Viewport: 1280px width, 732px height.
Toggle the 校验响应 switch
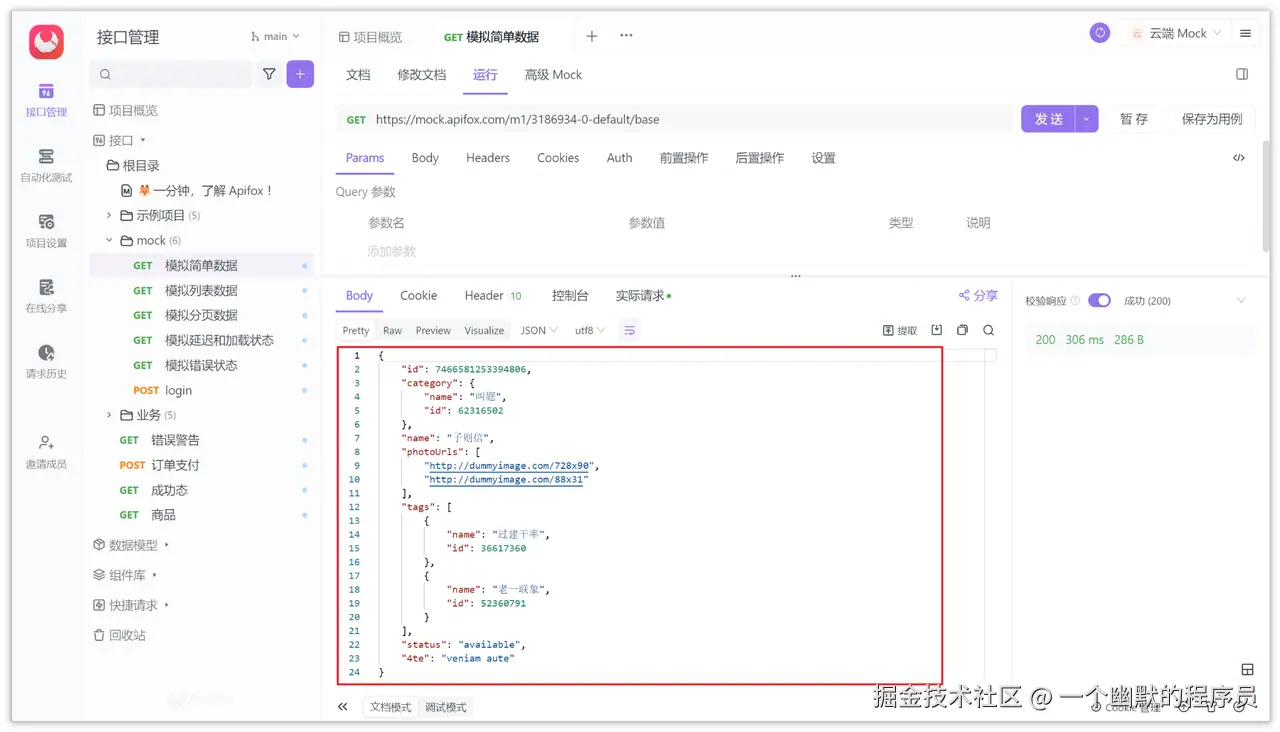pos(1099,300)
